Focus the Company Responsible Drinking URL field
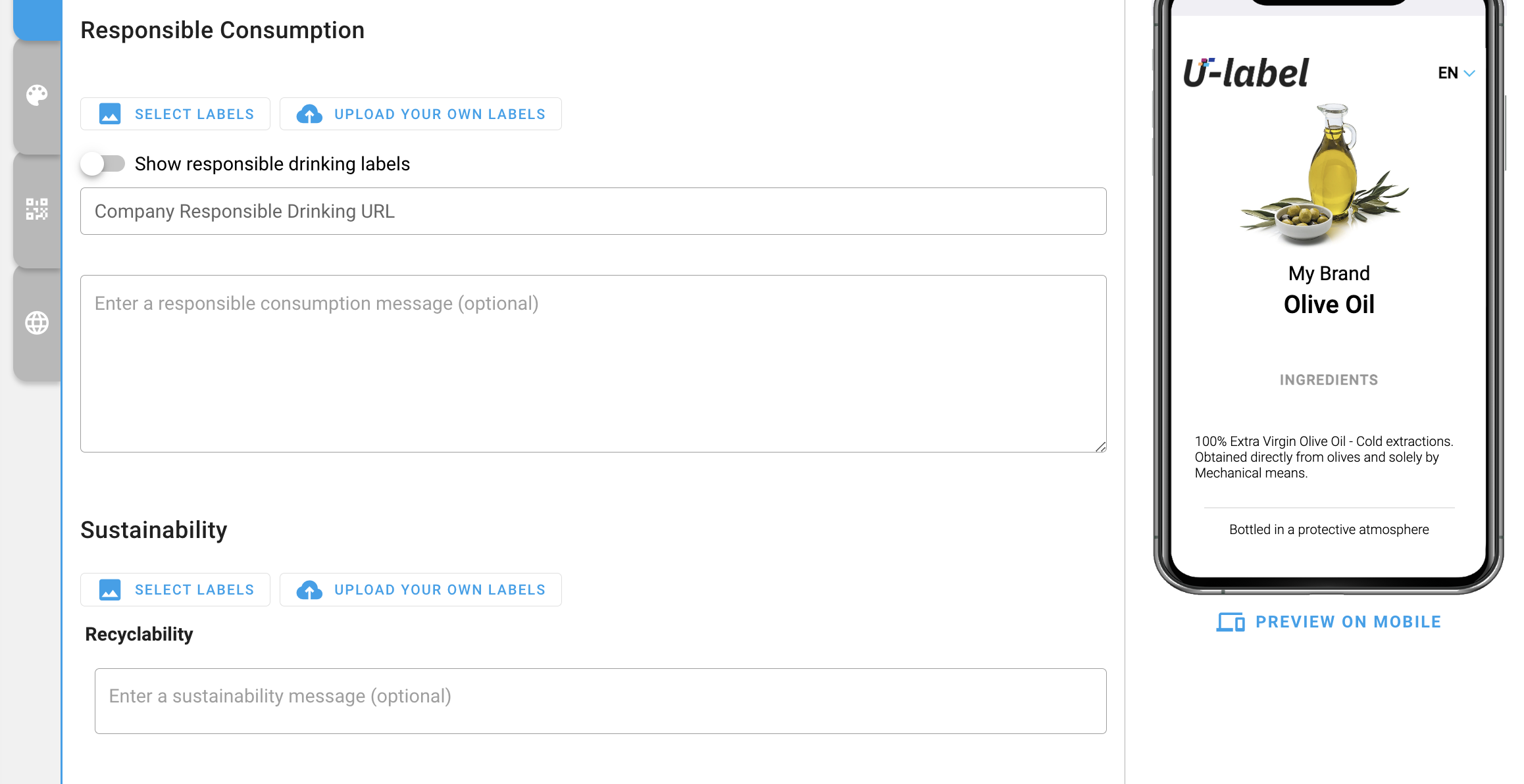Image resolution: width=1524 pixels, height=784 pixels. coord(593,211)
